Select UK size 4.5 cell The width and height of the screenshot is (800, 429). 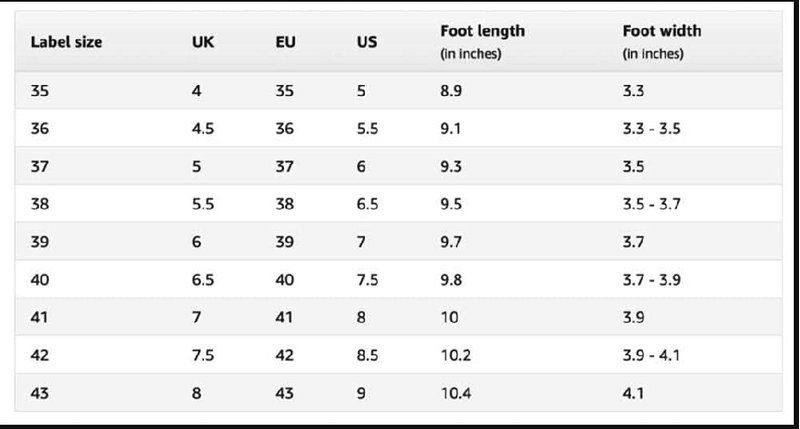[203, 129]
